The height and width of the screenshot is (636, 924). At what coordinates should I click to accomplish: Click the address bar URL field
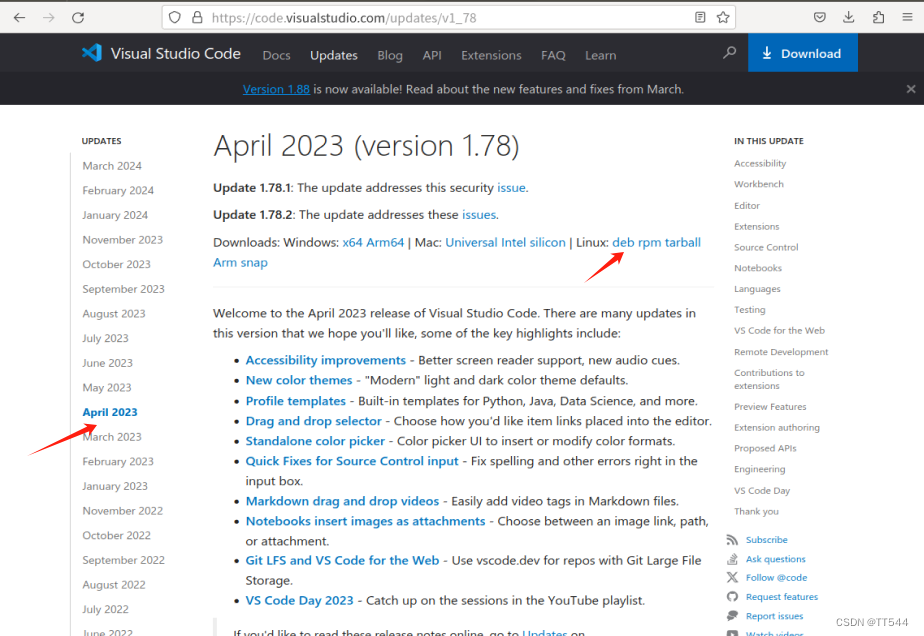(448, 18)
